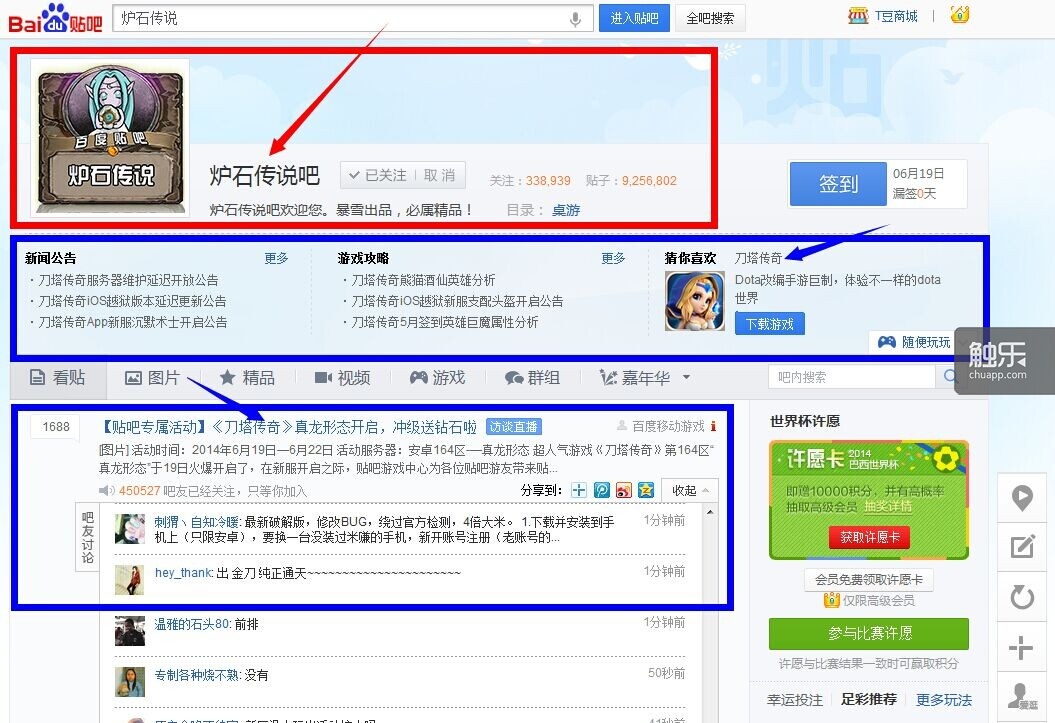Select the 足彩推荐 tab
This screenshot has width=1055, height=723.
click(x=869, y=699)
